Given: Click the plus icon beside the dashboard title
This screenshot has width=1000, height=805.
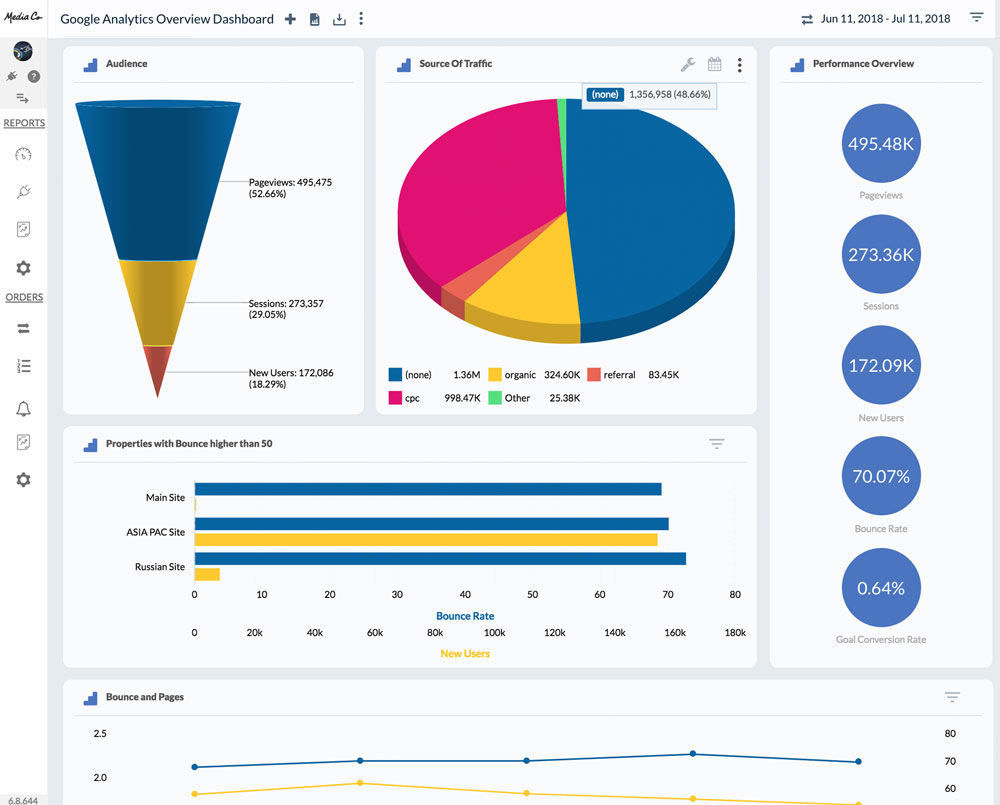Looking at the screenshot, I should tap(290, 19).
